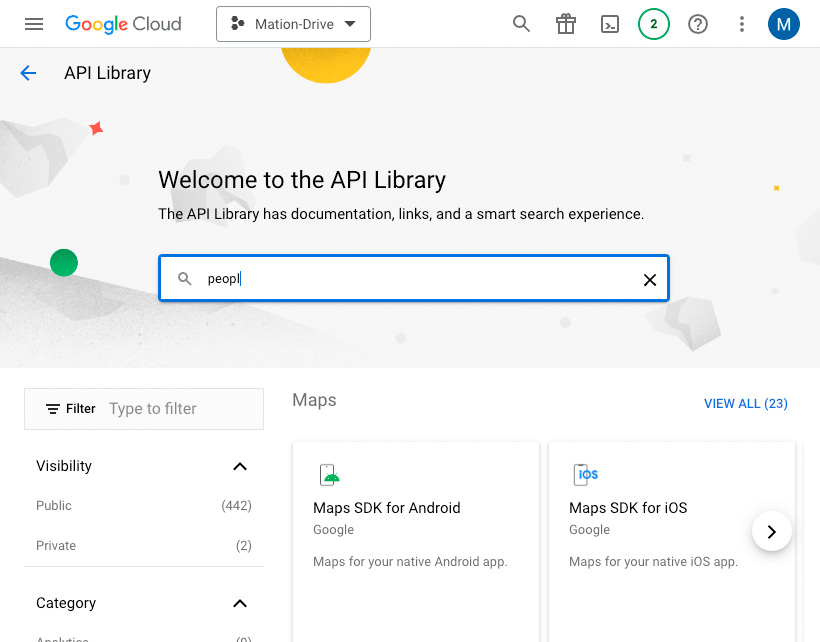Click the Maps section heading
This screenshot has width=820, height=642.
click(x=314, y=400)
